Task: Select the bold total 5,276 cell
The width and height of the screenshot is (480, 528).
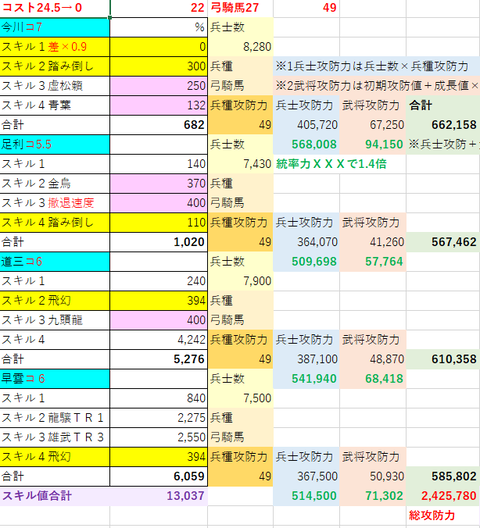Action: pyautogui.click(x=159, y=359)
